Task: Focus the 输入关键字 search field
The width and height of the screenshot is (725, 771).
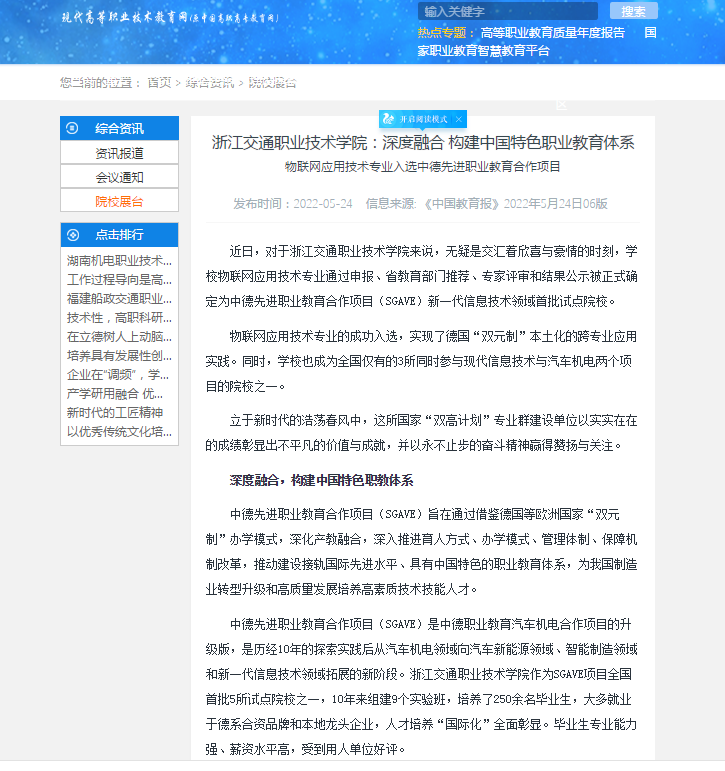Action: (507, 11)
